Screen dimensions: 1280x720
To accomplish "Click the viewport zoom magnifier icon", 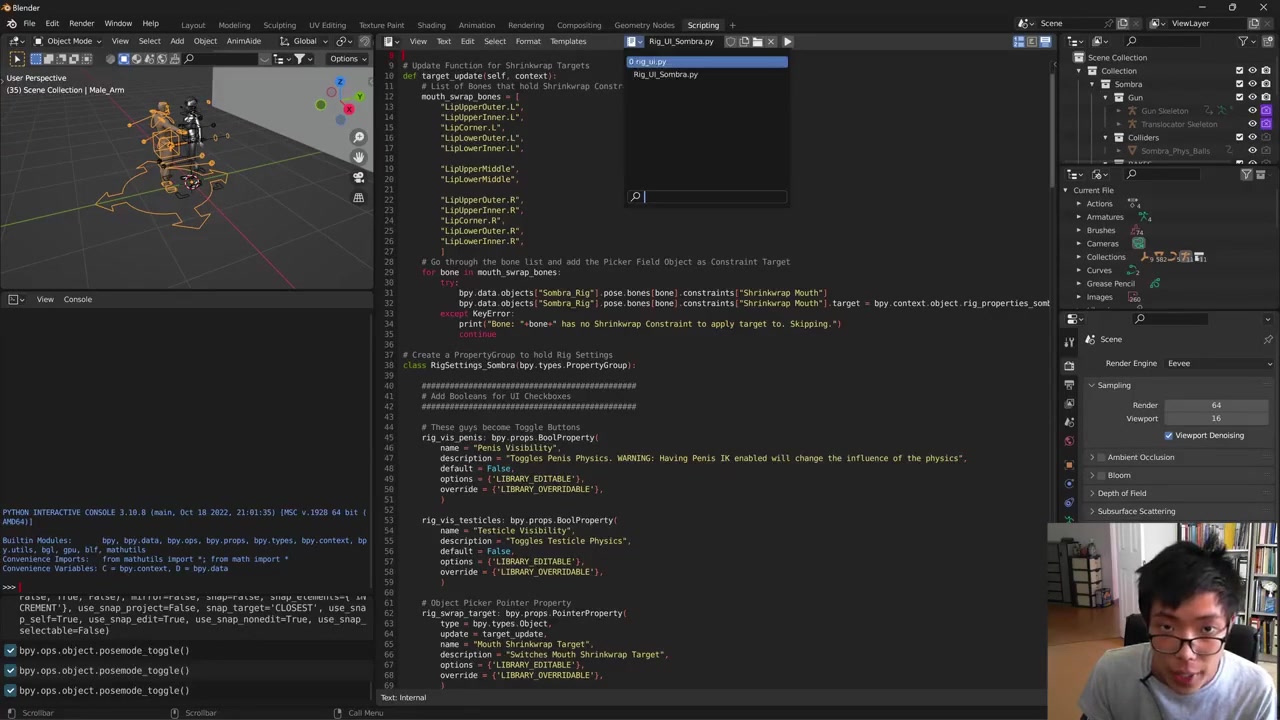I will point(358,137).
